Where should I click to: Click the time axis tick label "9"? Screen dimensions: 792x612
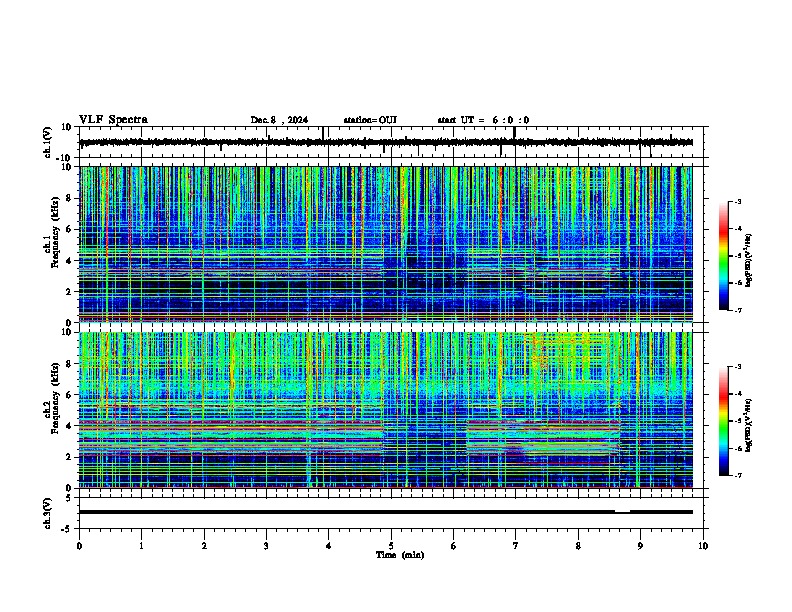(x=640, y=546)
